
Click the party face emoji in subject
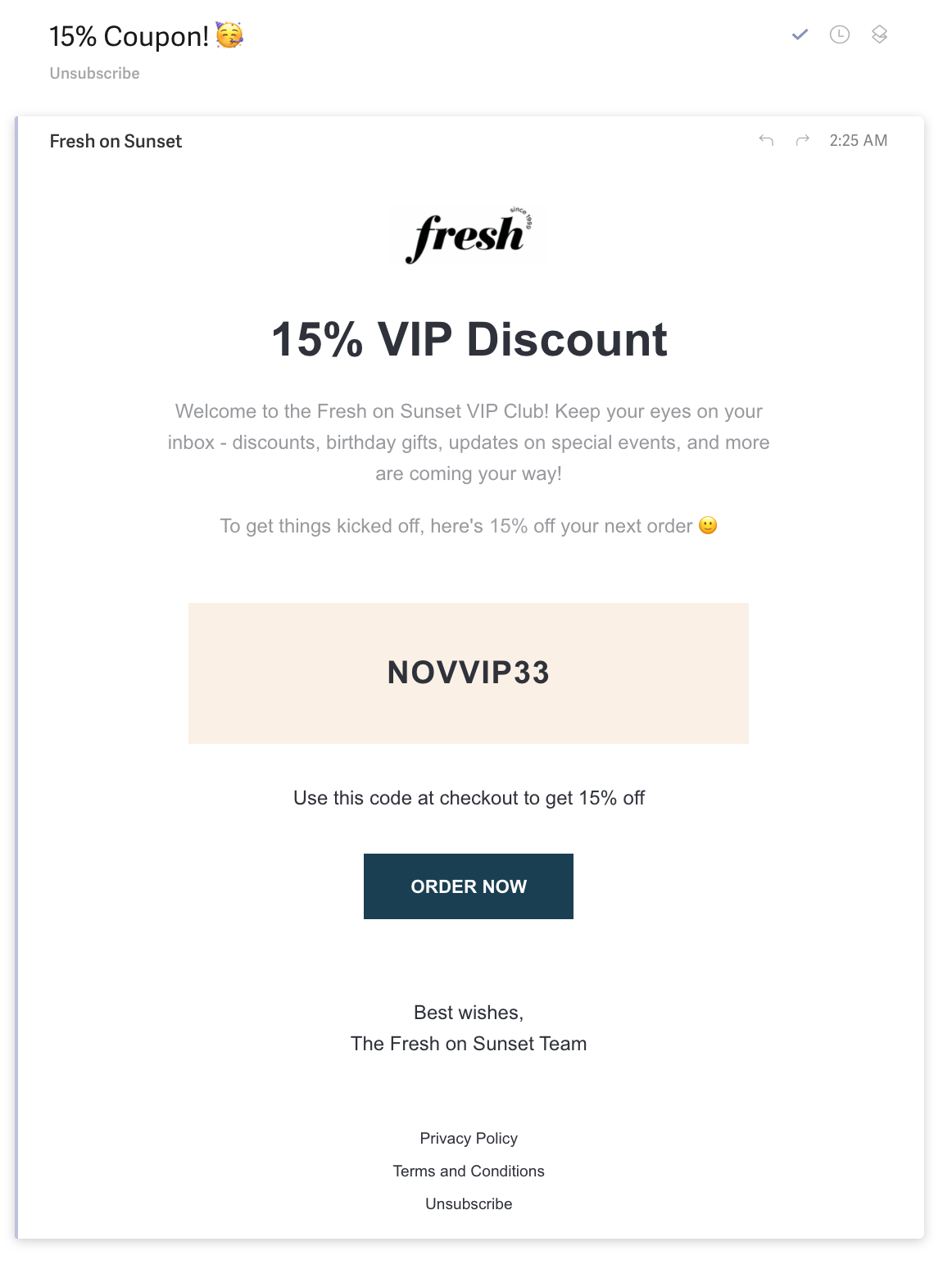click(x=229, y=35)
